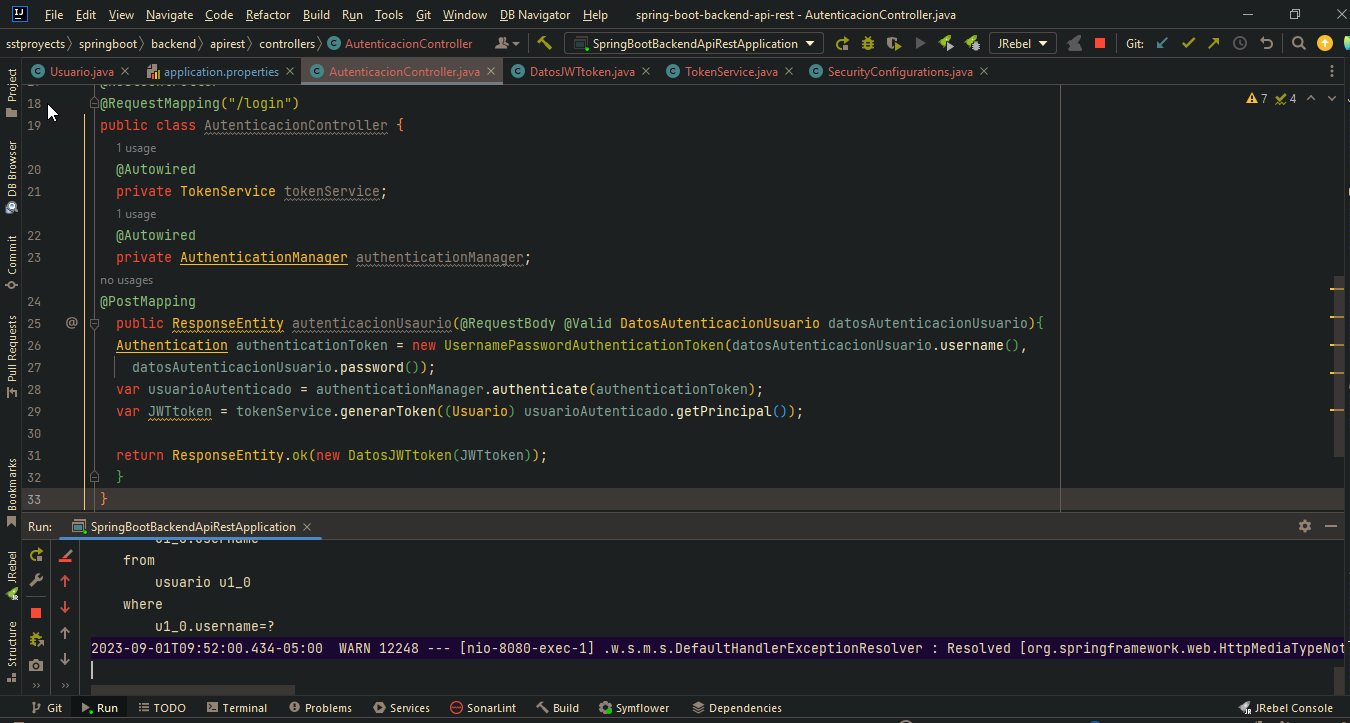Image resolution: width=1350 pixels, height=723 pixels.
Task: Go to the previous highlighted error
Action: click(x=1311, y=98)
